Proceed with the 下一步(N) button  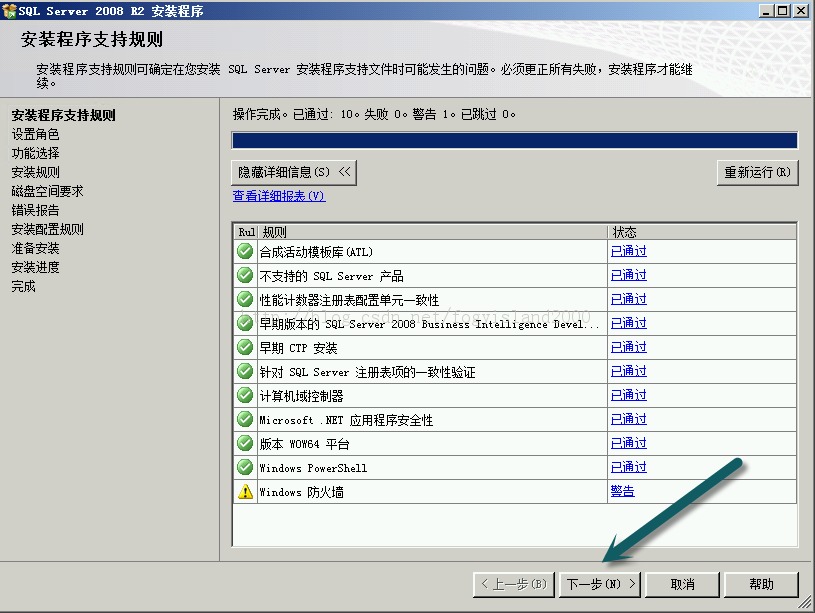pyautogui.click(x=600, y=584)
